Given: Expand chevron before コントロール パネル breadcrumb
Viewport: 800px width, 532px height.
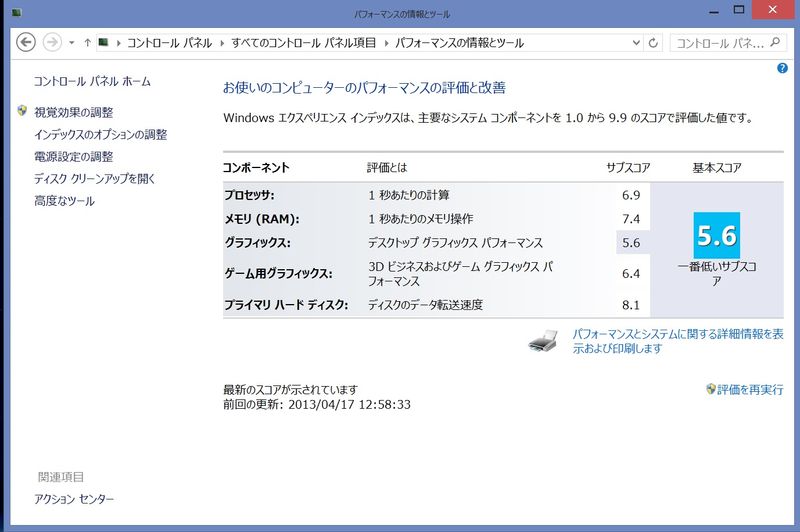Looking at the screenshot, I should point(118,43).
